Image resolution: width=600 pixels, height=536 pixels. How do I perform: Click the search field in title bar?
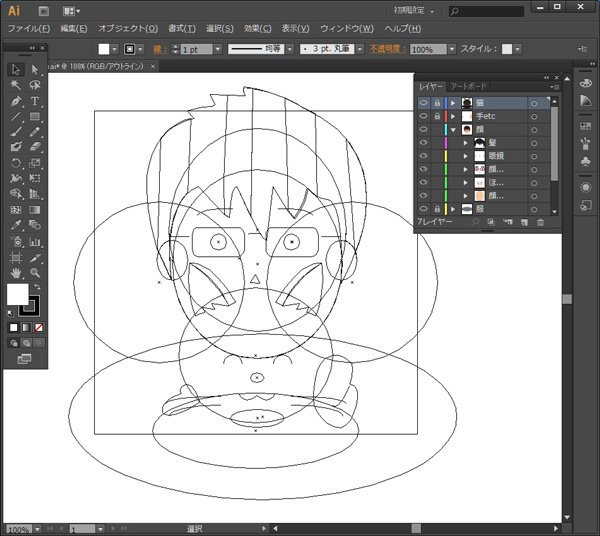[x=486, y=11]
